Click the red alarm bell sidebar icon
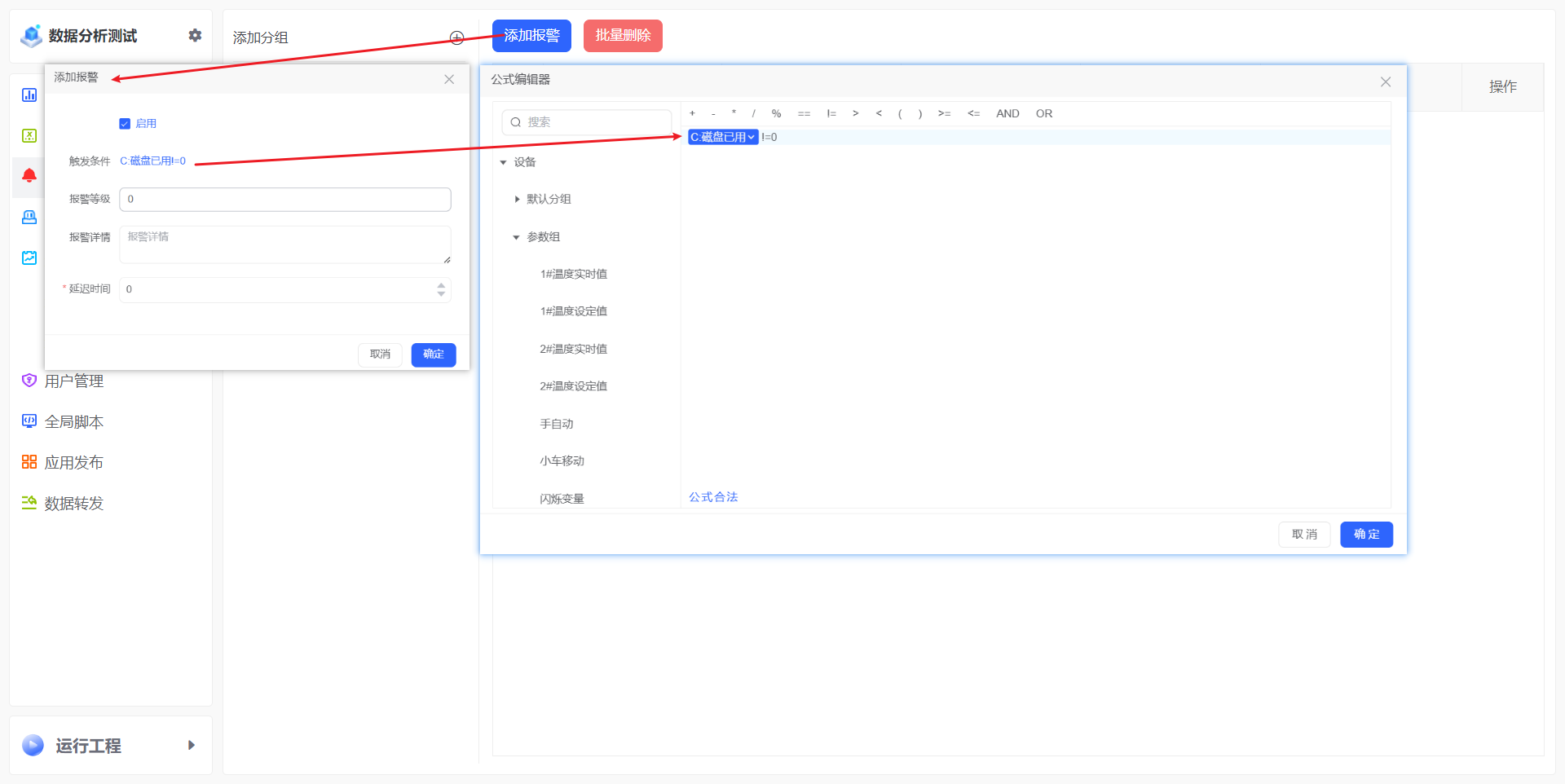Screen dimensions: 1565x784 pyautogui.click(x=29, y=176)
